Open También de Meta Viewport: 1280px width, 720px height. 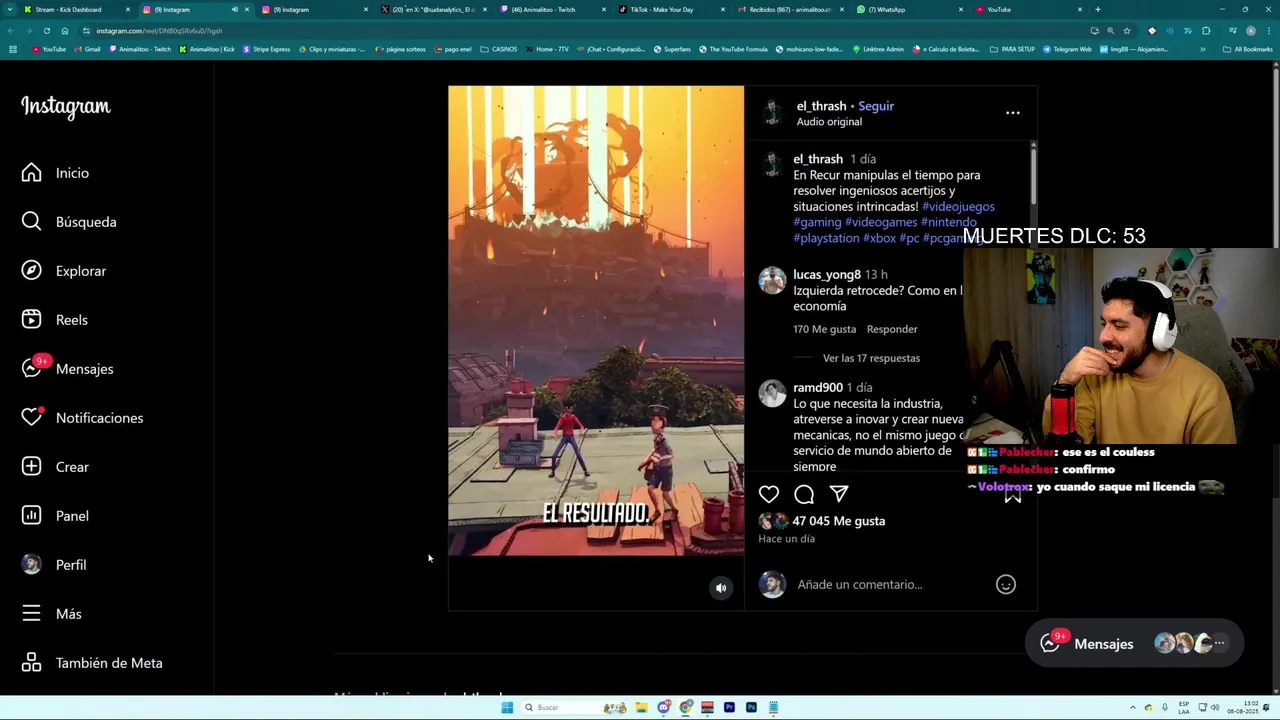[92, 663]
